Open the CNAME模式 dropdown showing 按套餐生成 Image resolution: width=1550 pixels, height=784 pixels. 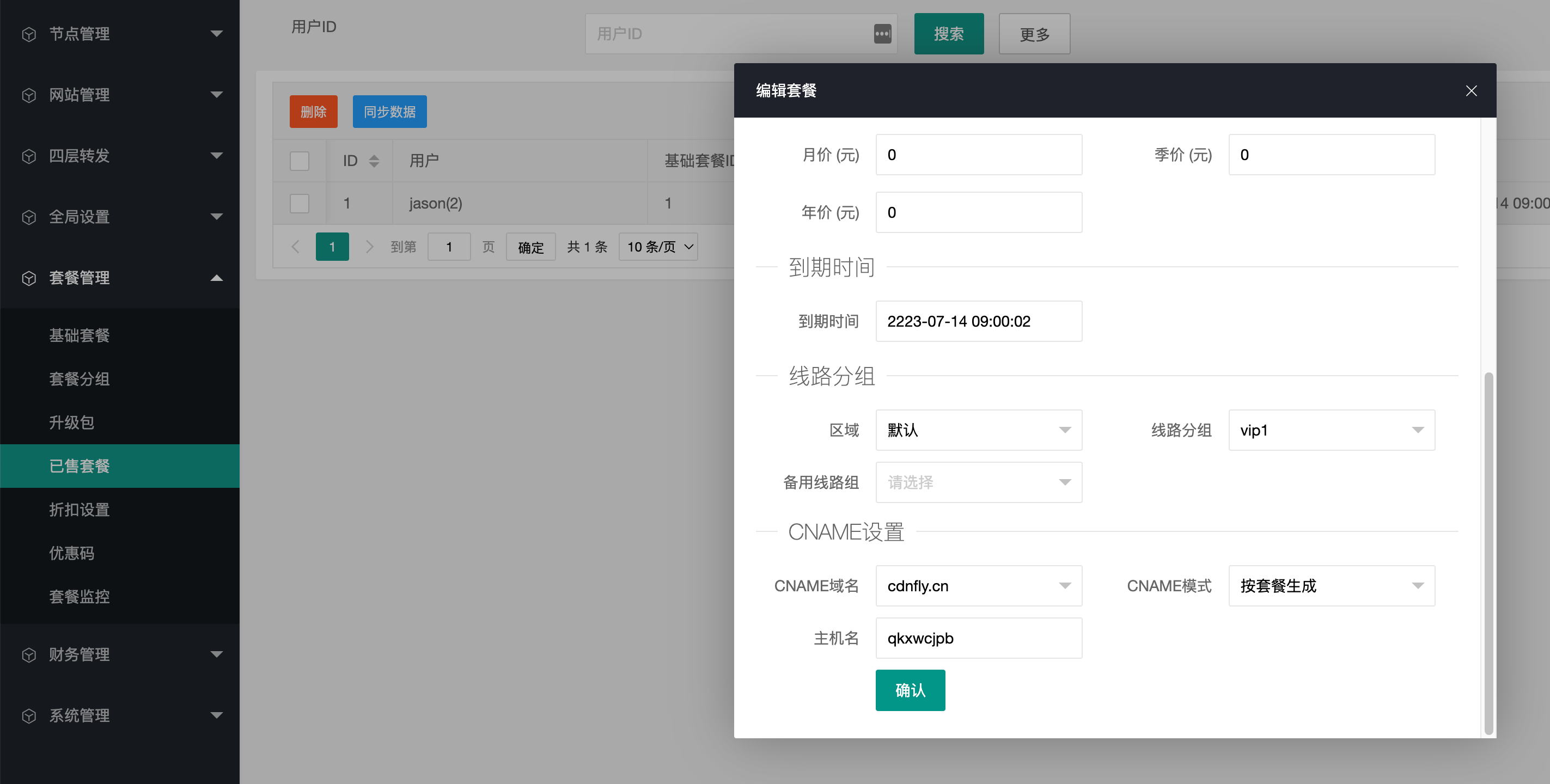click(x=1331, y=586)
